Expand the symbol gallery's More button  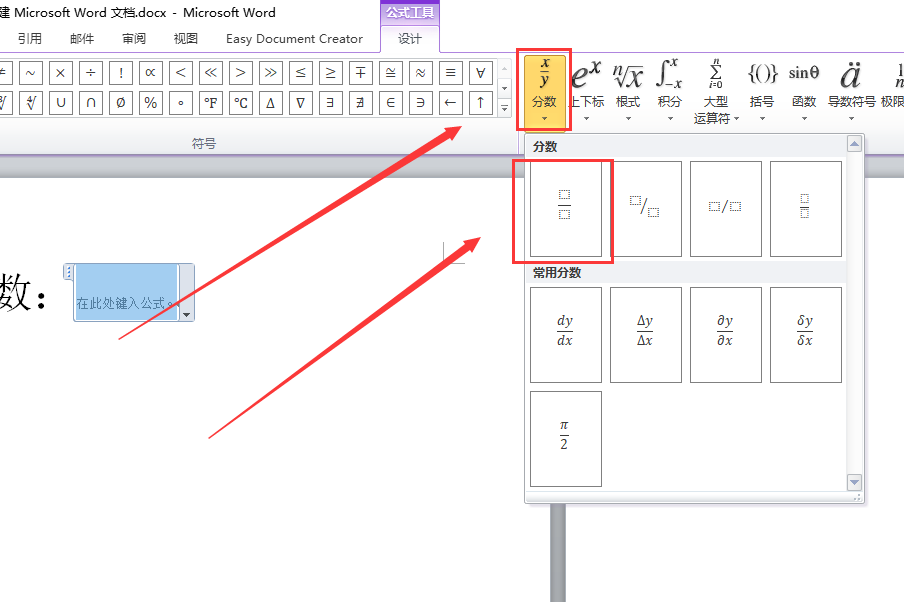(x=504, y=108)
